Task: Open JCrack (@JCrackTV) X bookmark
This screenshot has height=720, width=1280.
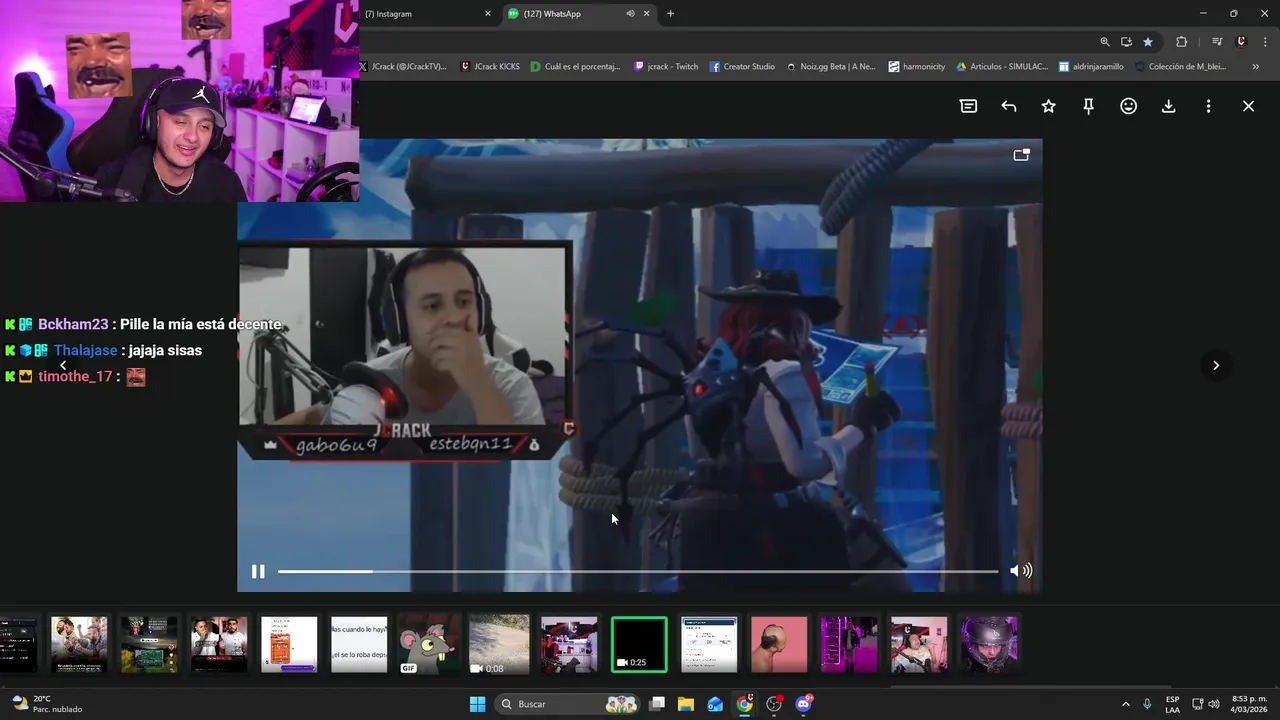Action: coord(402,67)
